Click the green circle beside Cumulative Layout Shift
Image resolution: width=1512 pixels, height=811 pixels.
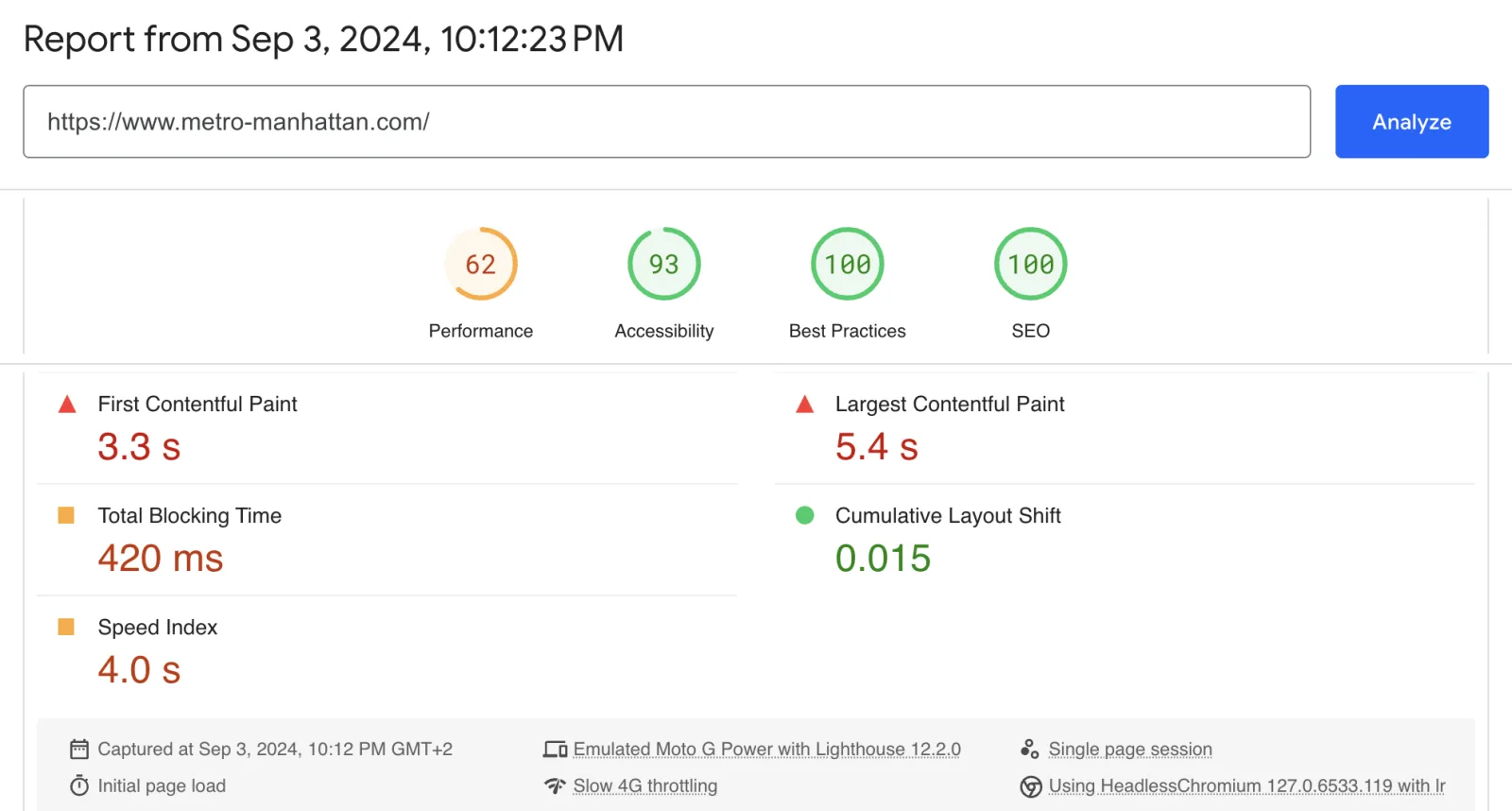(x=804, y=515)
